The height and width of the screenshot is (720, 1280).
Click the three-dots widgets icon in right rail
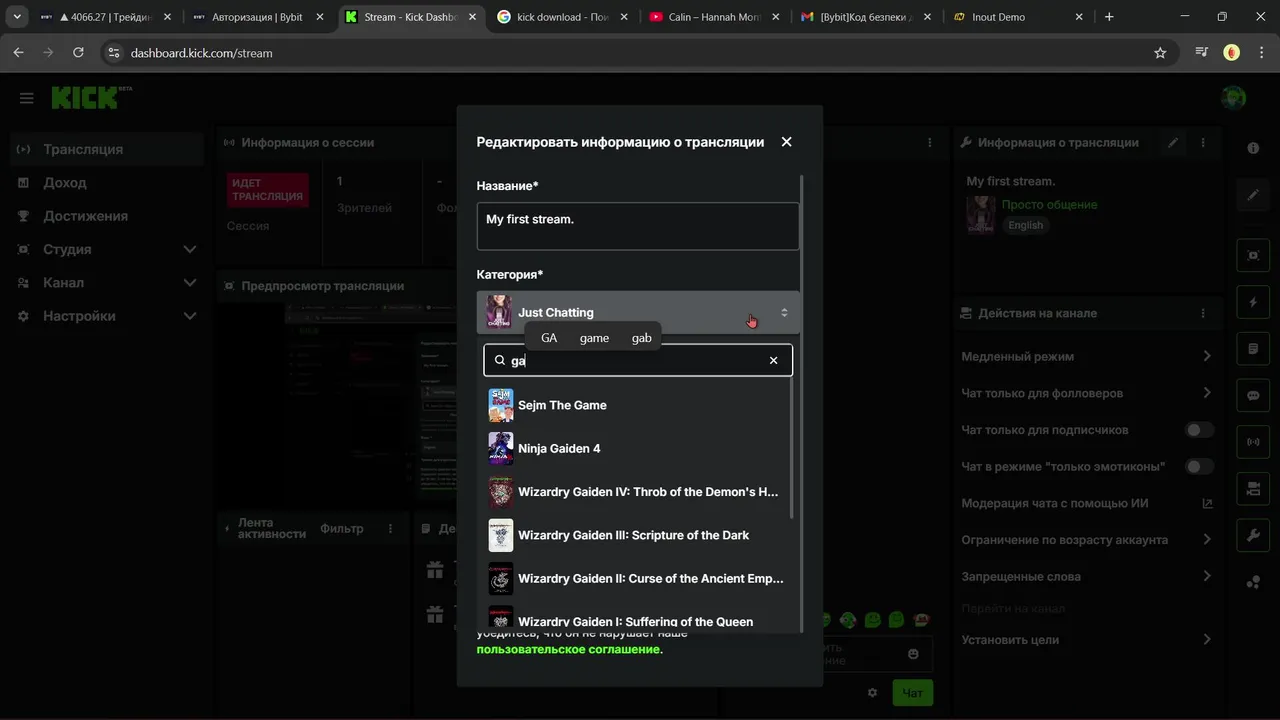click(x=1253, y=582)
